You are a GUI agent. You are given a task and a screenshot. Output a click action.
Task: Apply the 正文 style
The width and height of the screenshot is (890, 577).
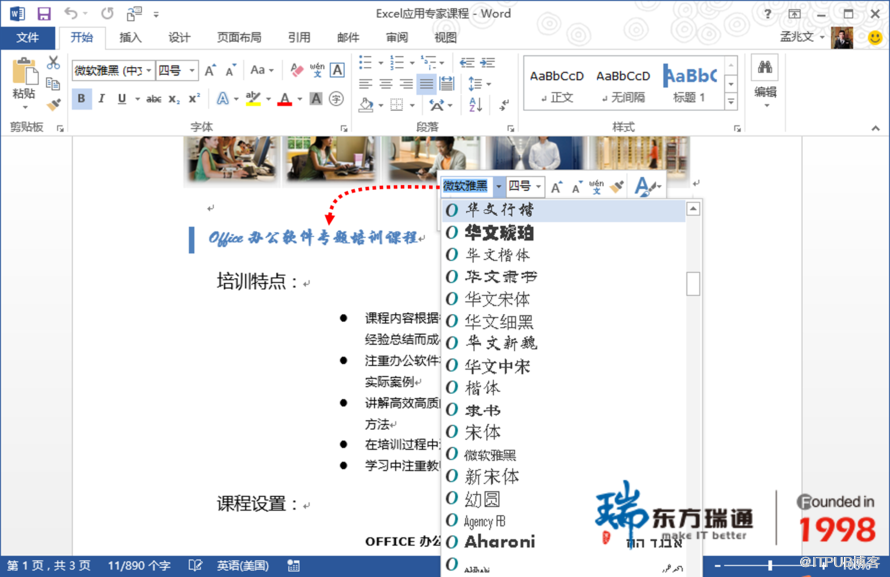(x=556, y=85)
